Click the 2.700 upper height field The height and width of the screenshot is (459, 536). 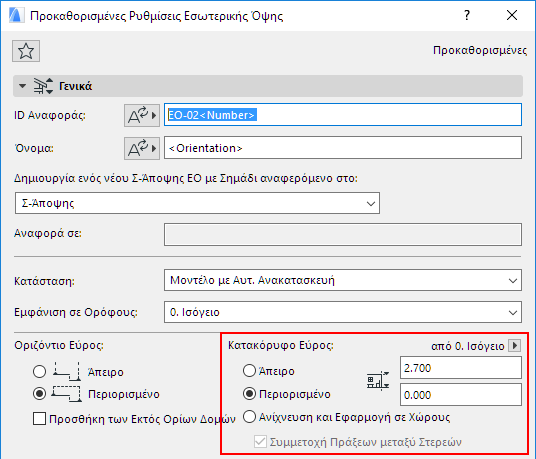(x=461, y=368)
